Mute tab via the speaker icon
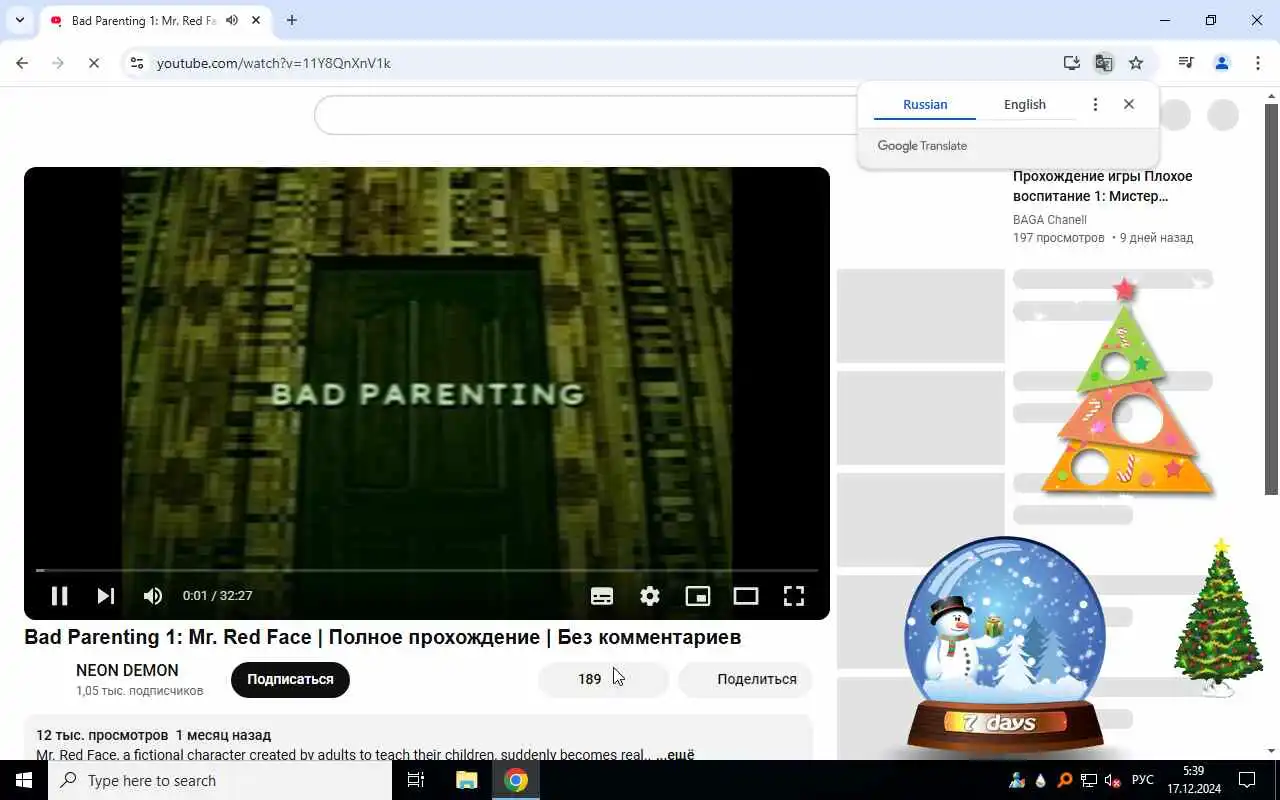This screenshot has width=1280, height=800. 232,20
